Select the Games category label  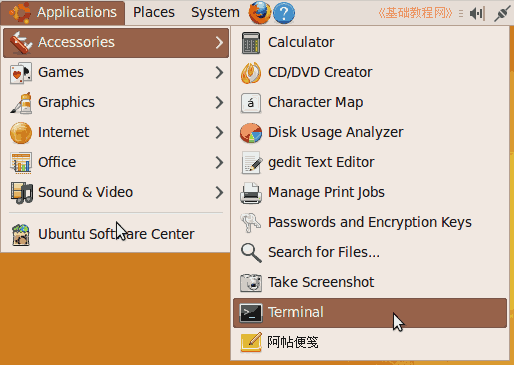pyautogui.click(x=61, y=72)
